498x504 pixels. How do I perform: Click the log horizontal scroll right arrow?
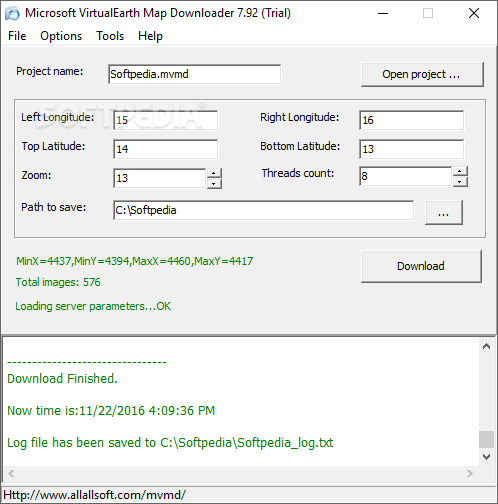click(x=470, y=473)
